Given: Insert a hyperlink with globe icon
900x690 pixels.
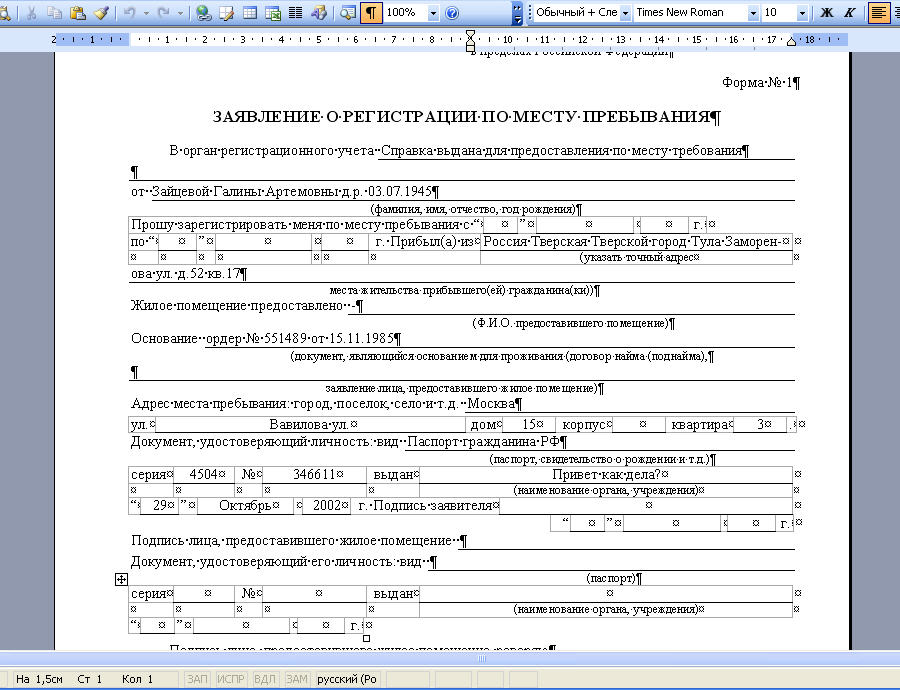Looking at the screenshot, I should 203,13.
